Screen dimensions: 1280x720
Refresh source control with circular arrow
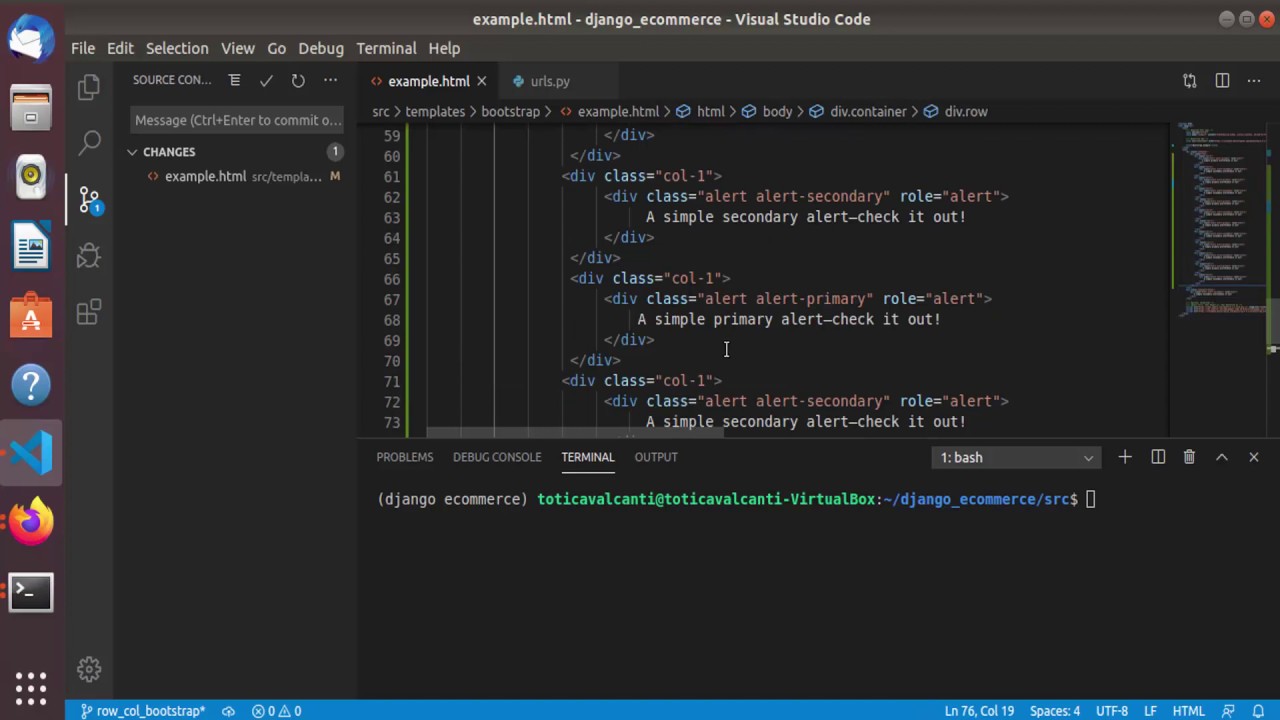(298, 80)
